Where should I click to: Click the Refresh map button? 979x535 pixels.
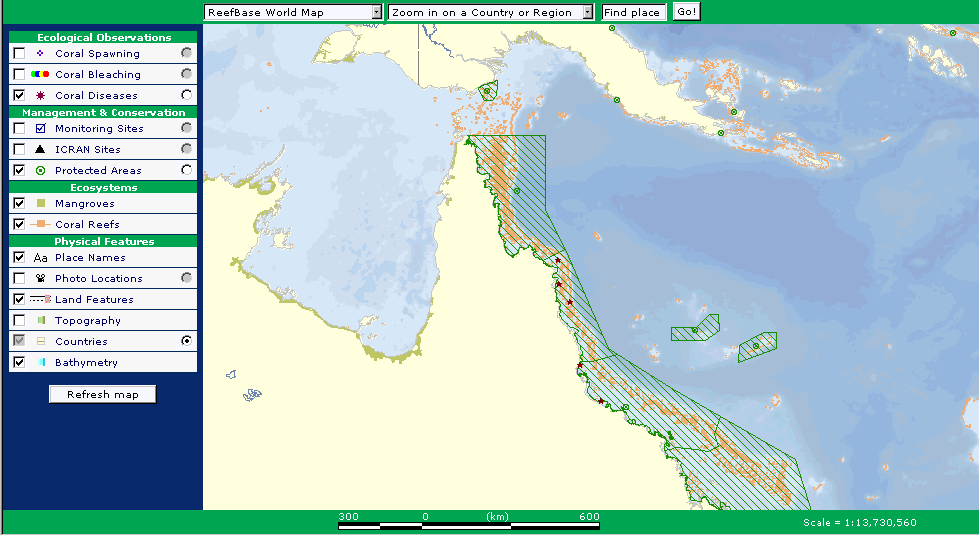click(102, 394)
